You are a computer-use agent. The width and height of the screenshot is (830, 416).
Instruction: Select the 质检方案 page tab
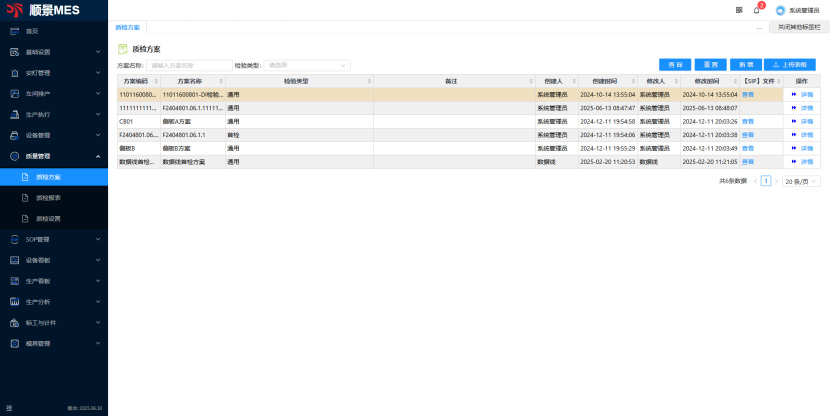point(127,27)
